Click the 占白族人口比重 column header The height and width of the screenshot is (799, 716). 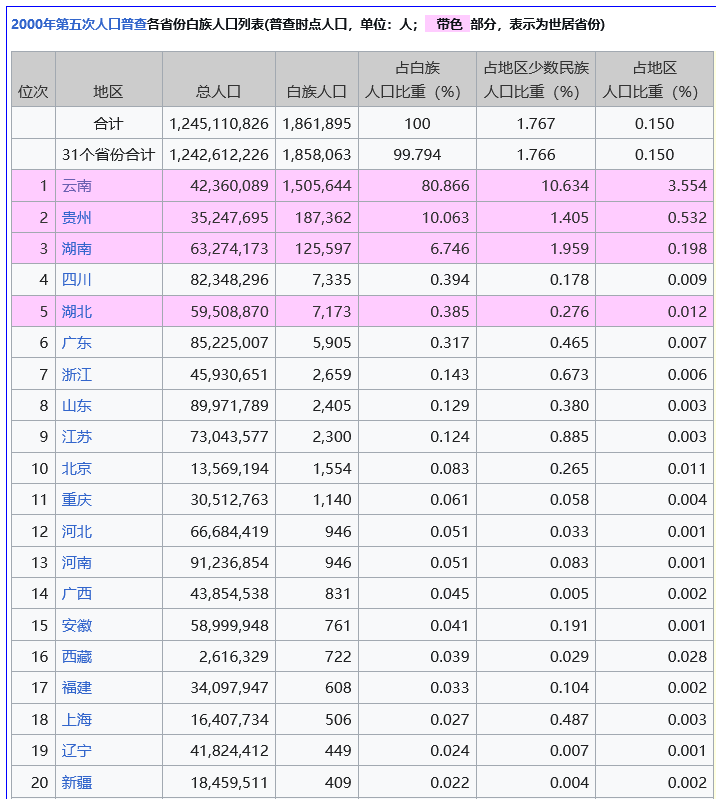click(x=417, y=79)
